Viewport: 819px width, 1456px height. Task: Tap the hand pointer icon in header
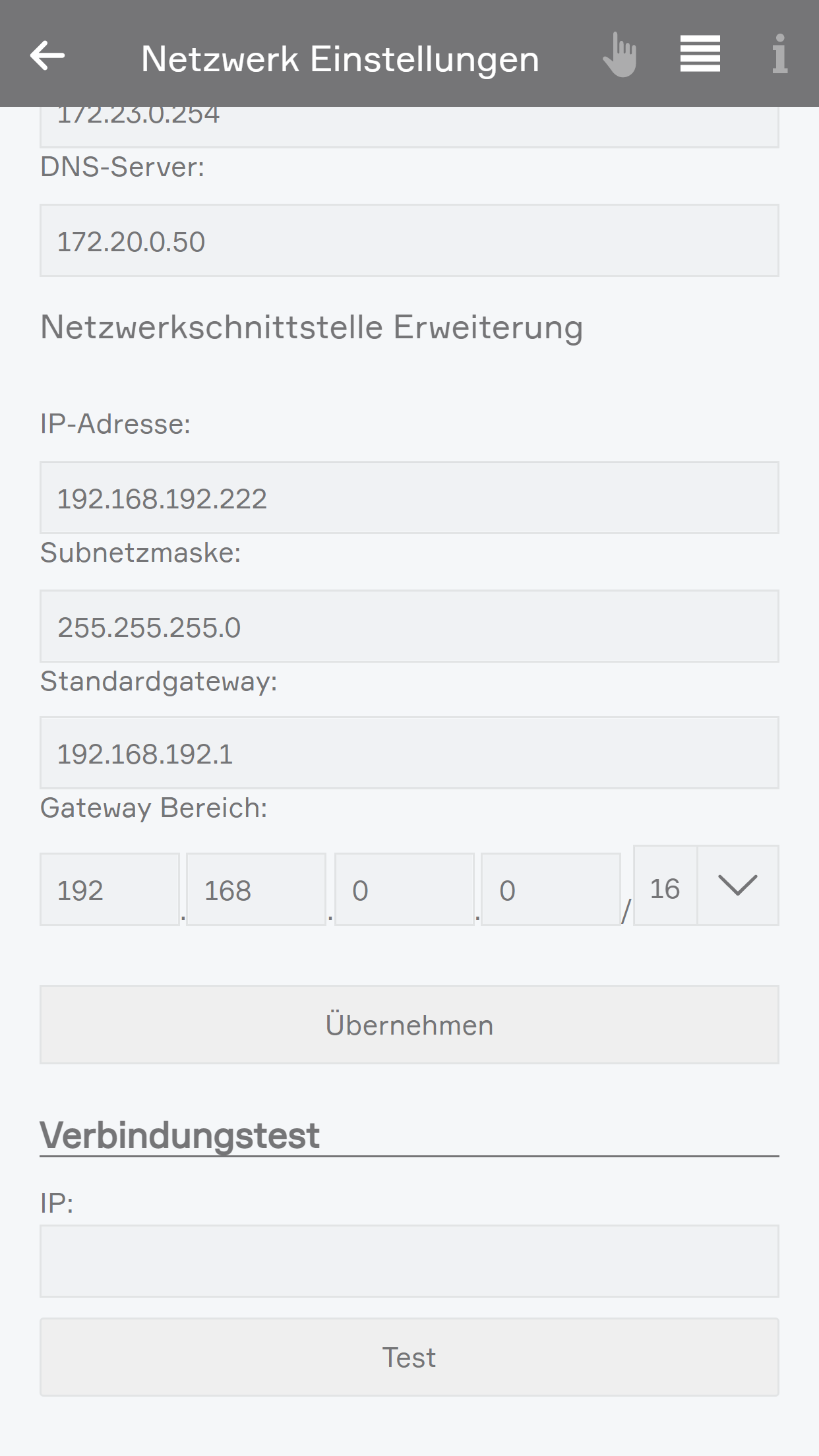tap(620, 55)
